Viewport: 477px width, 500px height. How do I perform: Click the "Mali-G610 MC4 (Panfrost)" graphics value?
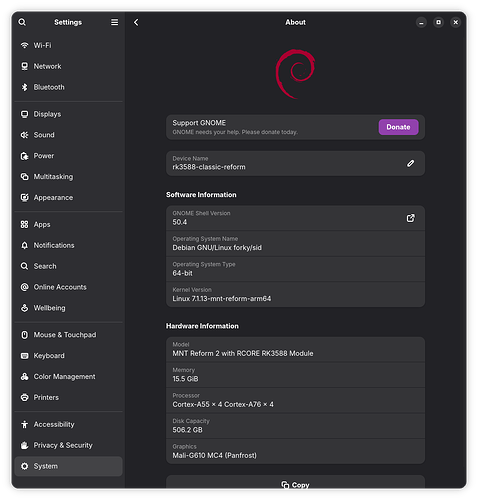pos(215,455)
